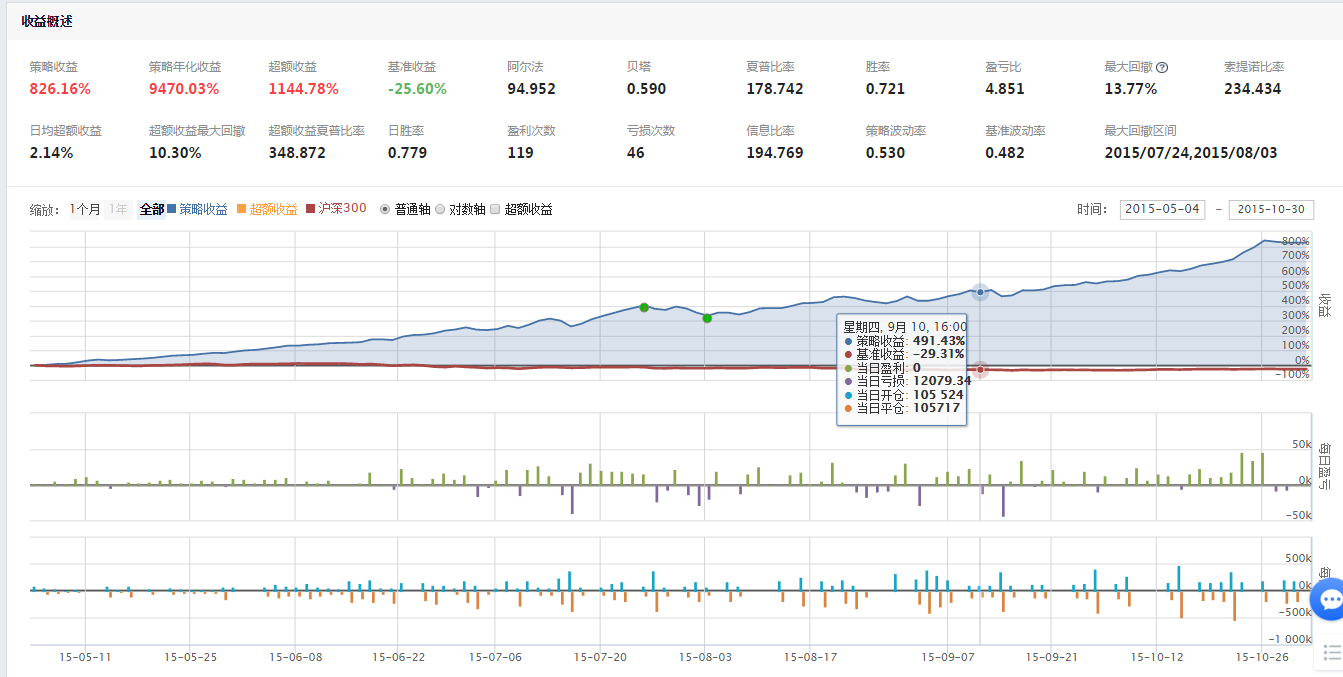Click the 贝塔 value 0.590

click(647, 89)
